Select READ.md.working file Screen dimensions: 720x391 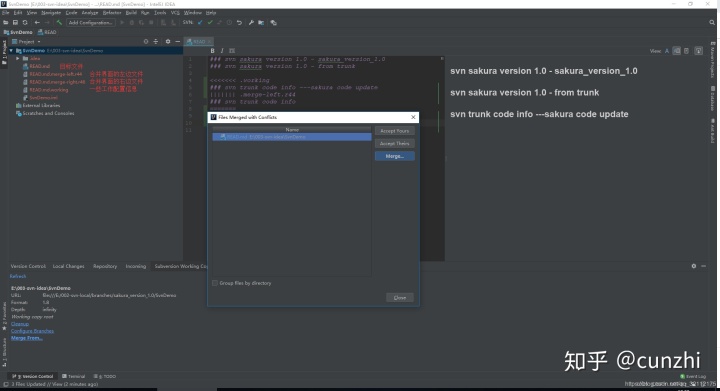pyautogui.click(x=49, y=89)
